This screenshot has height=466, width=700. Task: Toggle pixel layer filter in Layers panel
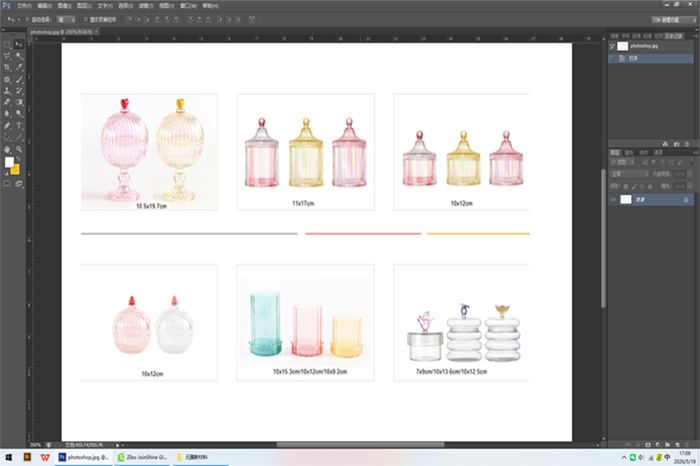tap(645, 162)
